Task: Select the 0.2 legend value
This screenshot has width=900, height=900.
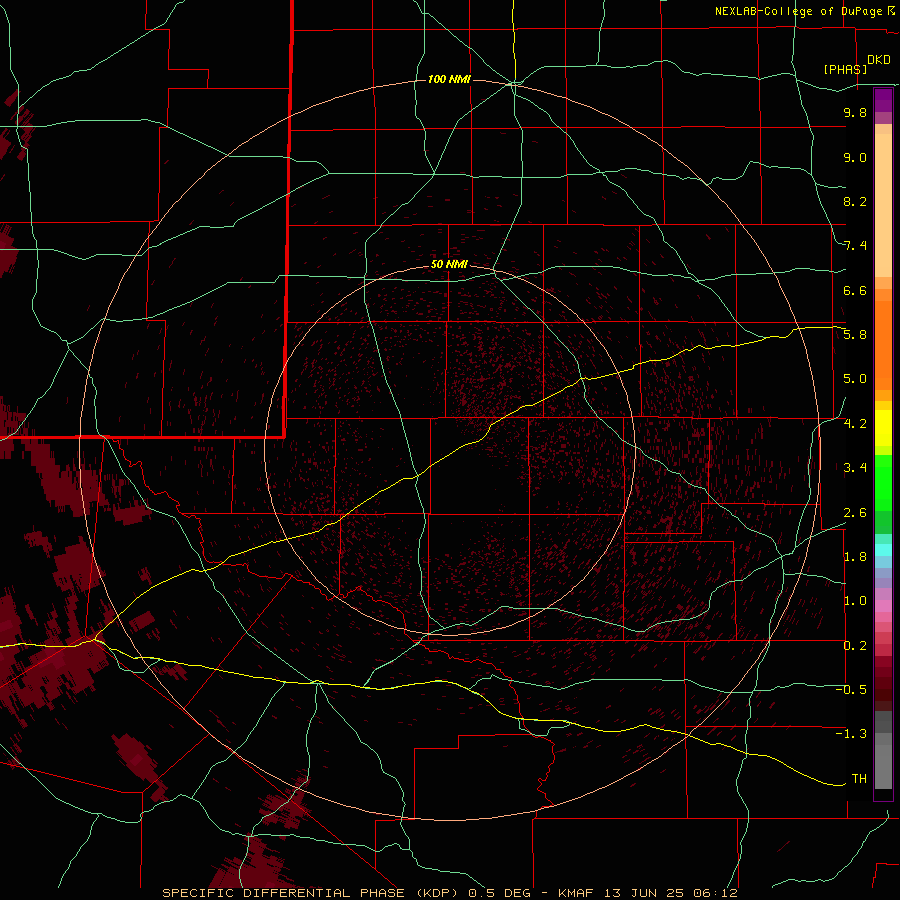Action: point(855,646)
